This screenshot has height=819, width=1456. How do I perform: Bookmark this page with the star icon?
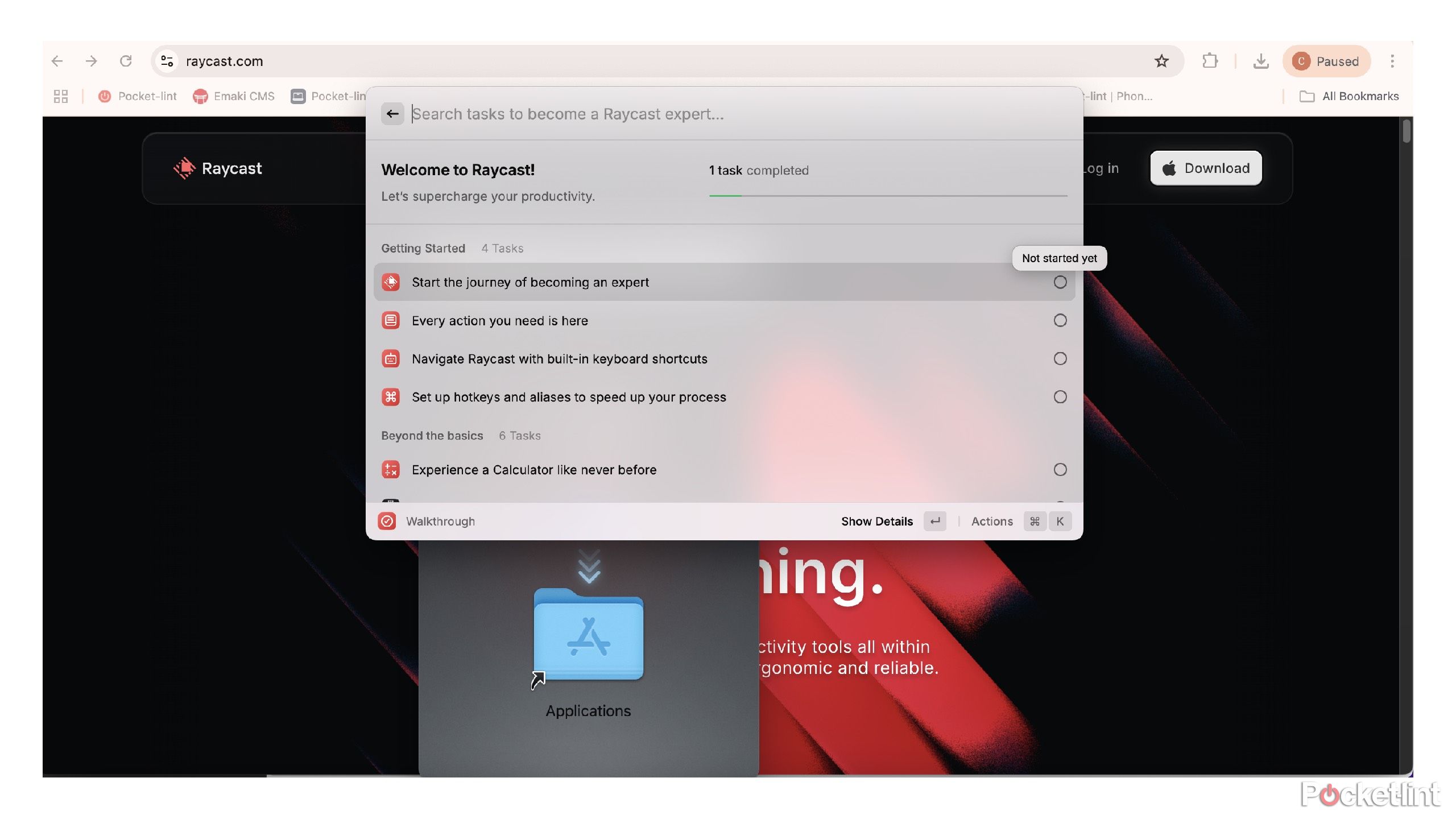1161,61
